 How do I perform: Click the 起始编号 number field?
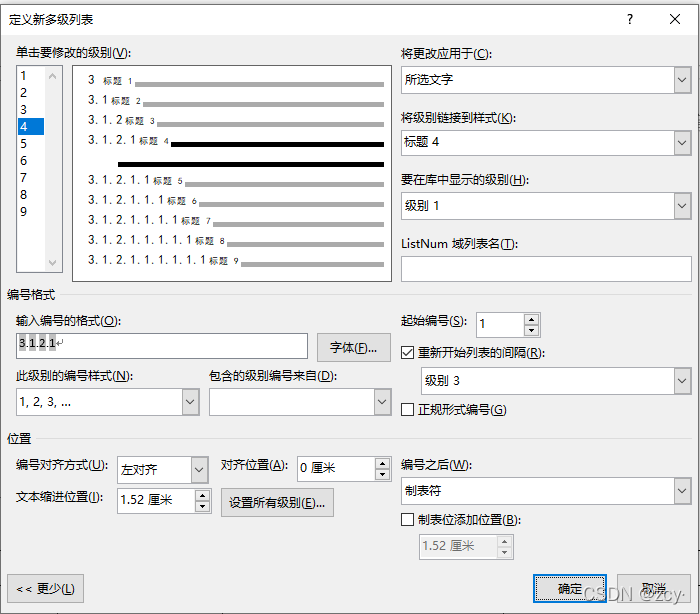[500, 325]
